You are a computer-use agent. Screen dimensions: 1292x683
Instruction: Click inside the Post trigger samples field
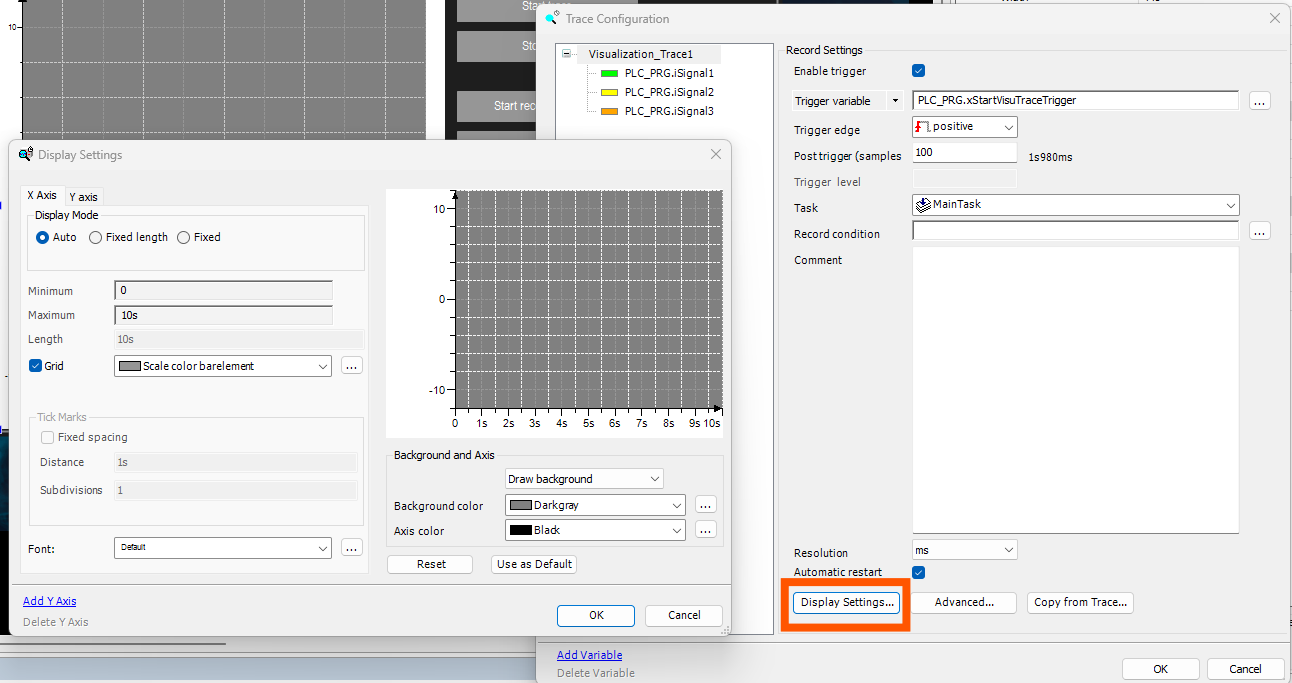[963, 151]
